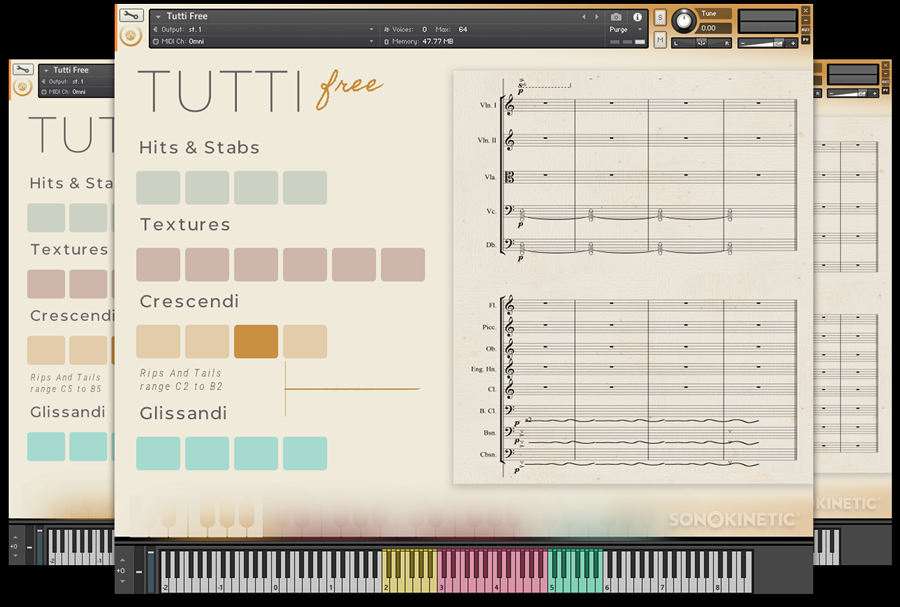This screenshot has height=607, width=900.
Task: Click the wrench icon in the left background window
Action: (x=22, y=69)
